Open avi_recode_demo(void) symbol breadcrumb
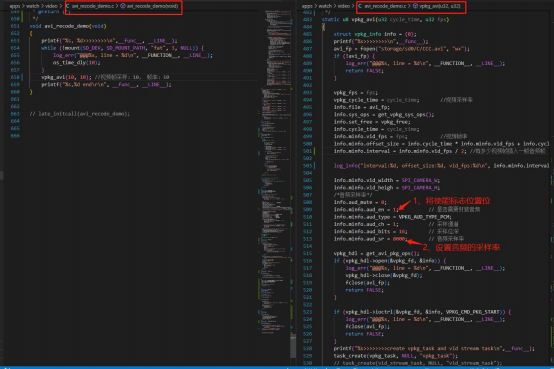The image size is (554, 369). [x=152, y=6]
